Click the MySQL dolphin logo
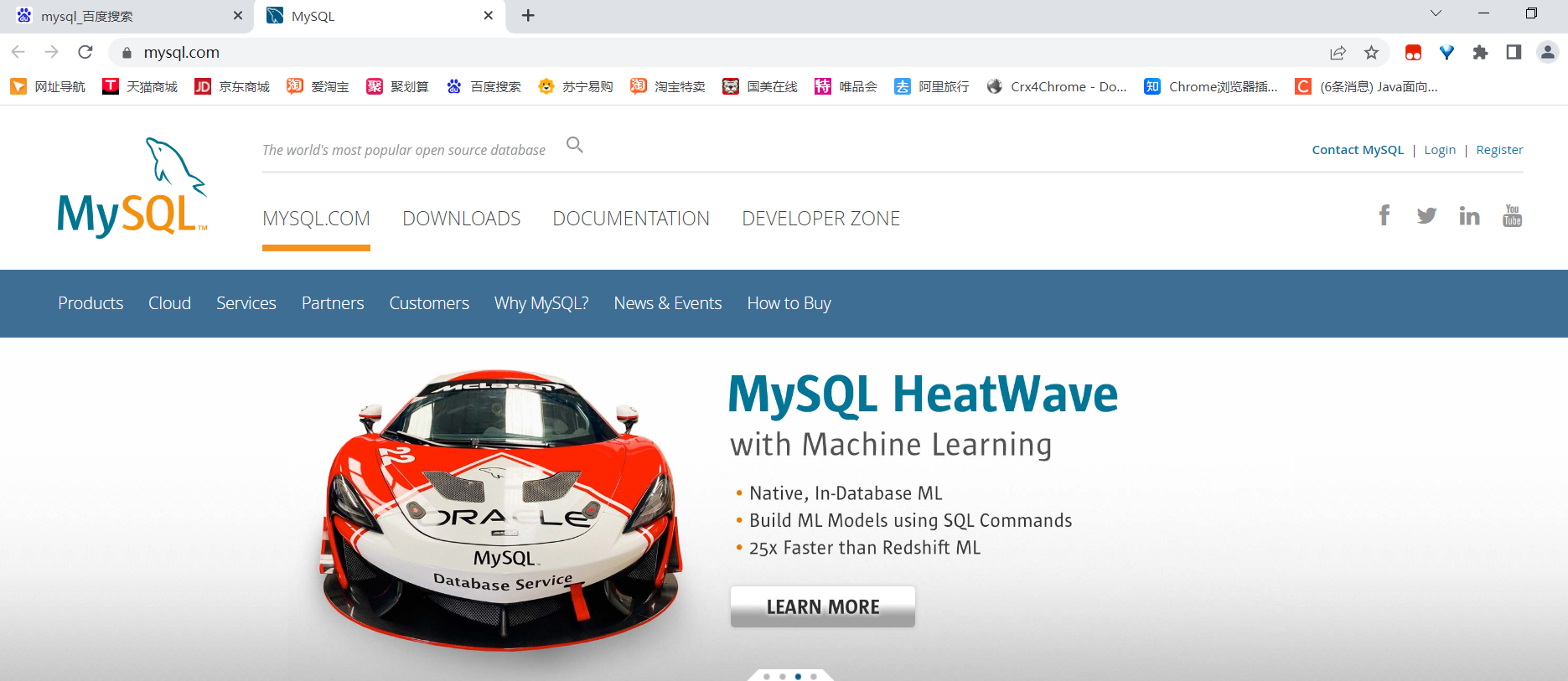1568x681 pixels. 132,188
